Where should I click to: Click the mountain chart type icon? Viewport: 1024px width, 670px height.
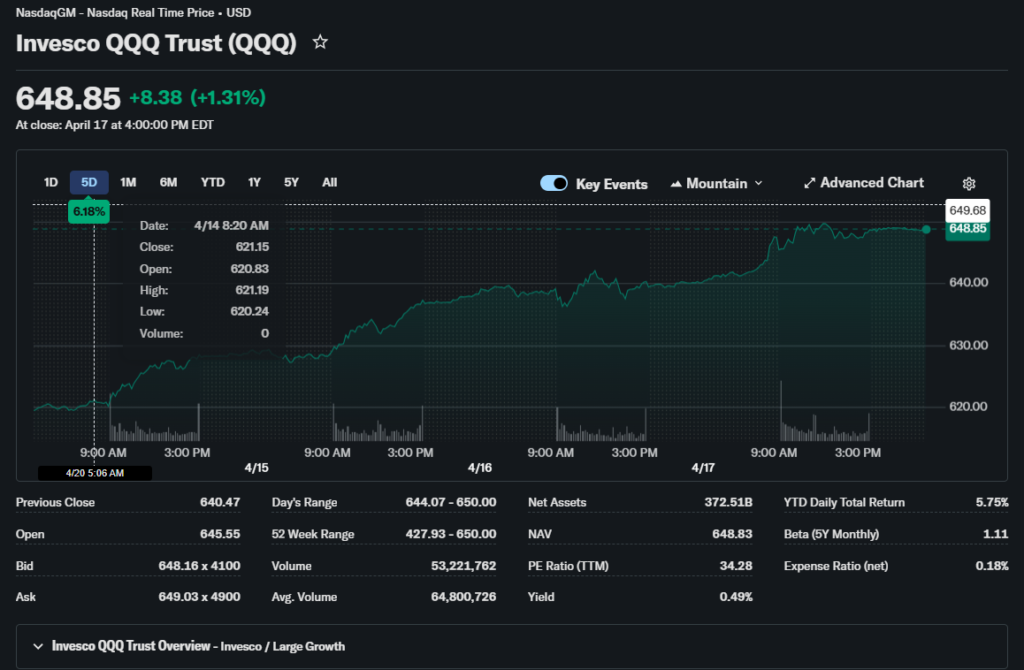[676, 184]
